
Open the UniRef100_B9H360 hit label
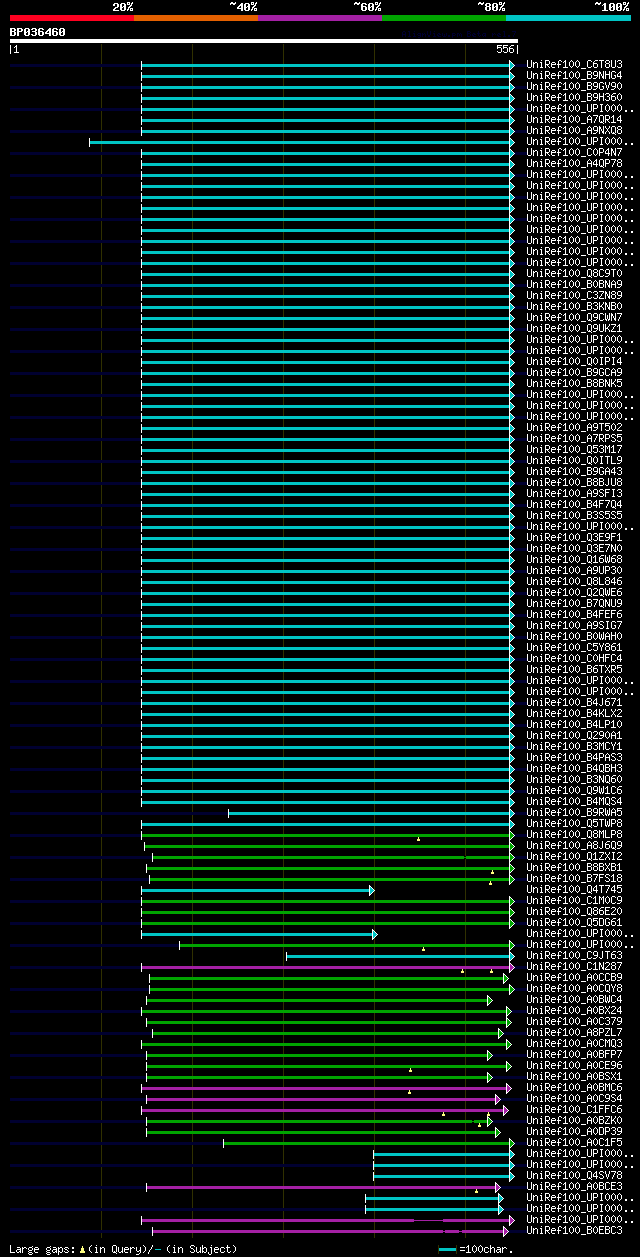574,97
